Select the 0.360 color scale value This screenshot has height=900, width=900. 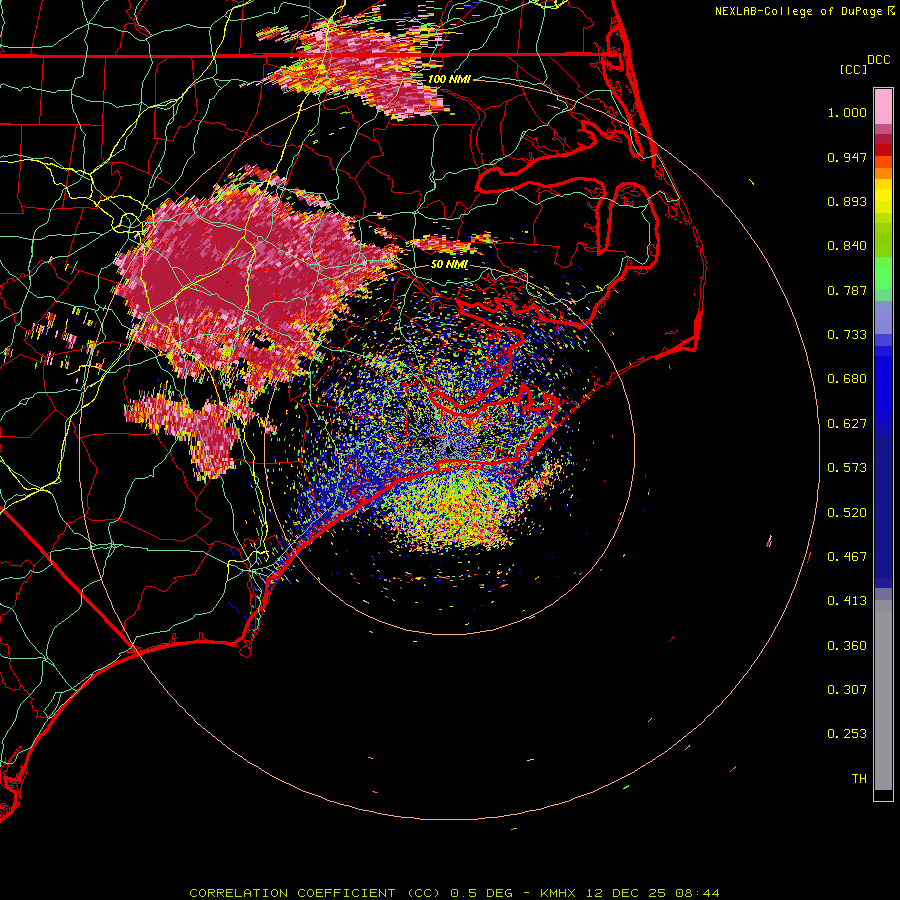coord(847,646)
